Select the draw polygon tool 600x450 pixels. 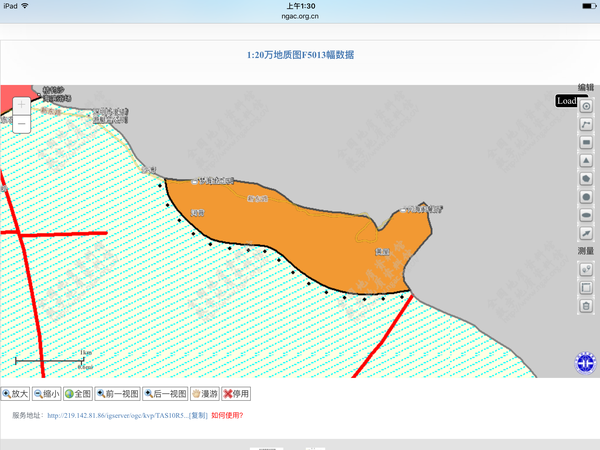pos(586,179)
